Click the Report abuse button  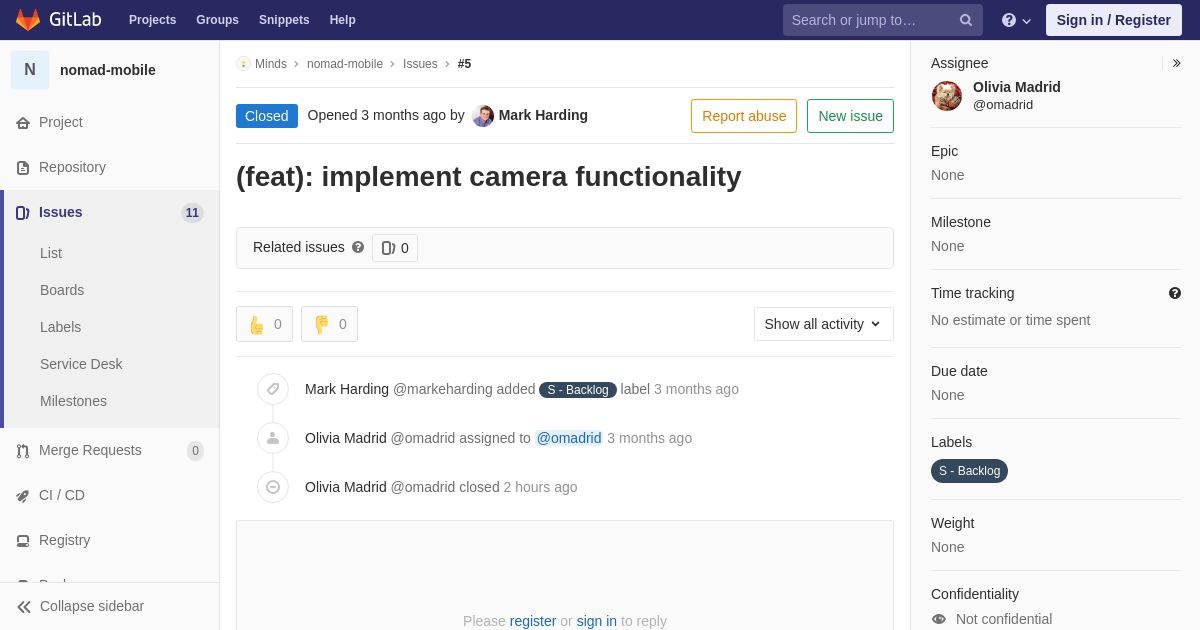pyautogui.click(x=744, y=116)
